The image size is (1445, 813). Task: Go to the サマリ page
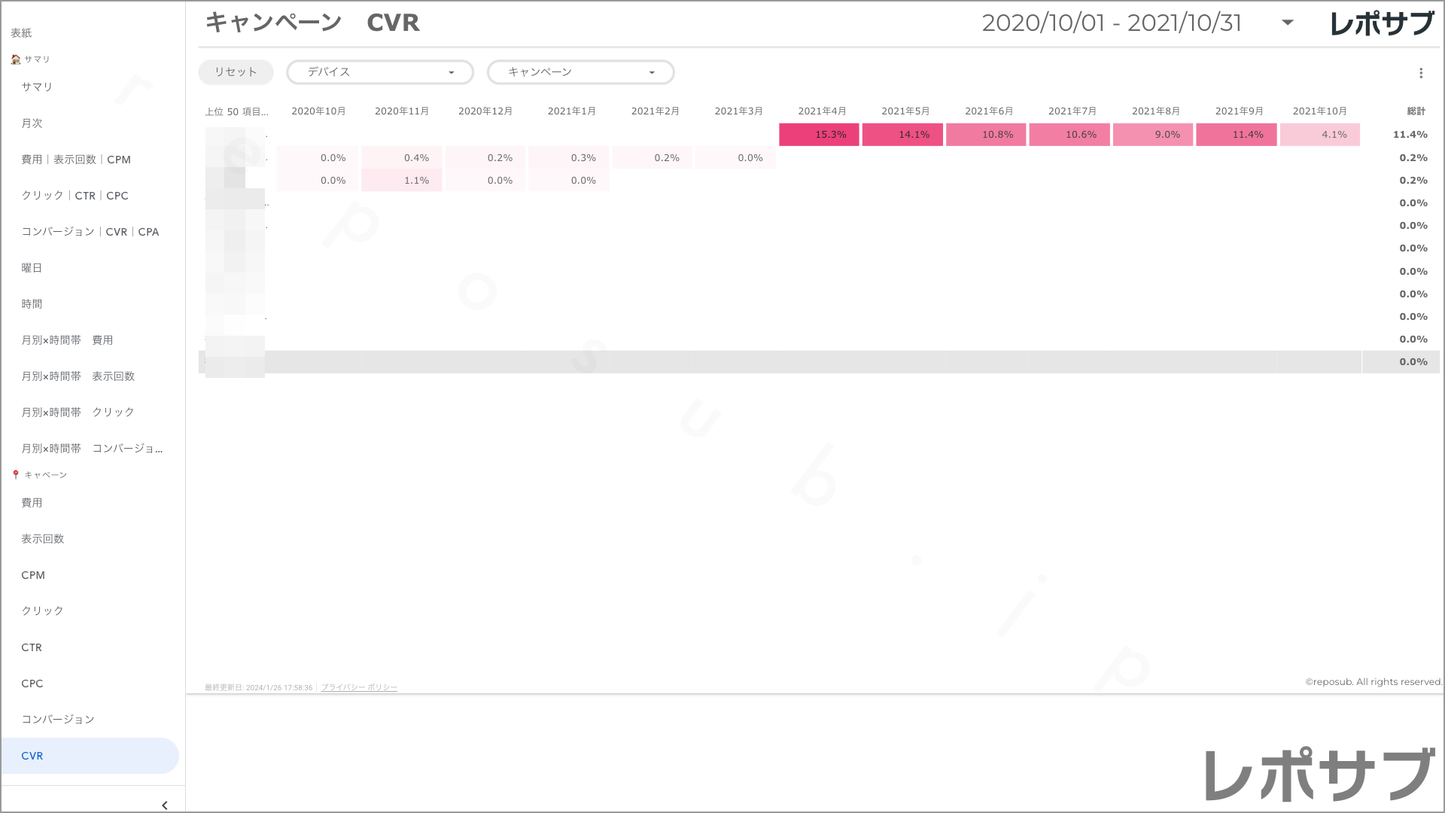point(37,87)
